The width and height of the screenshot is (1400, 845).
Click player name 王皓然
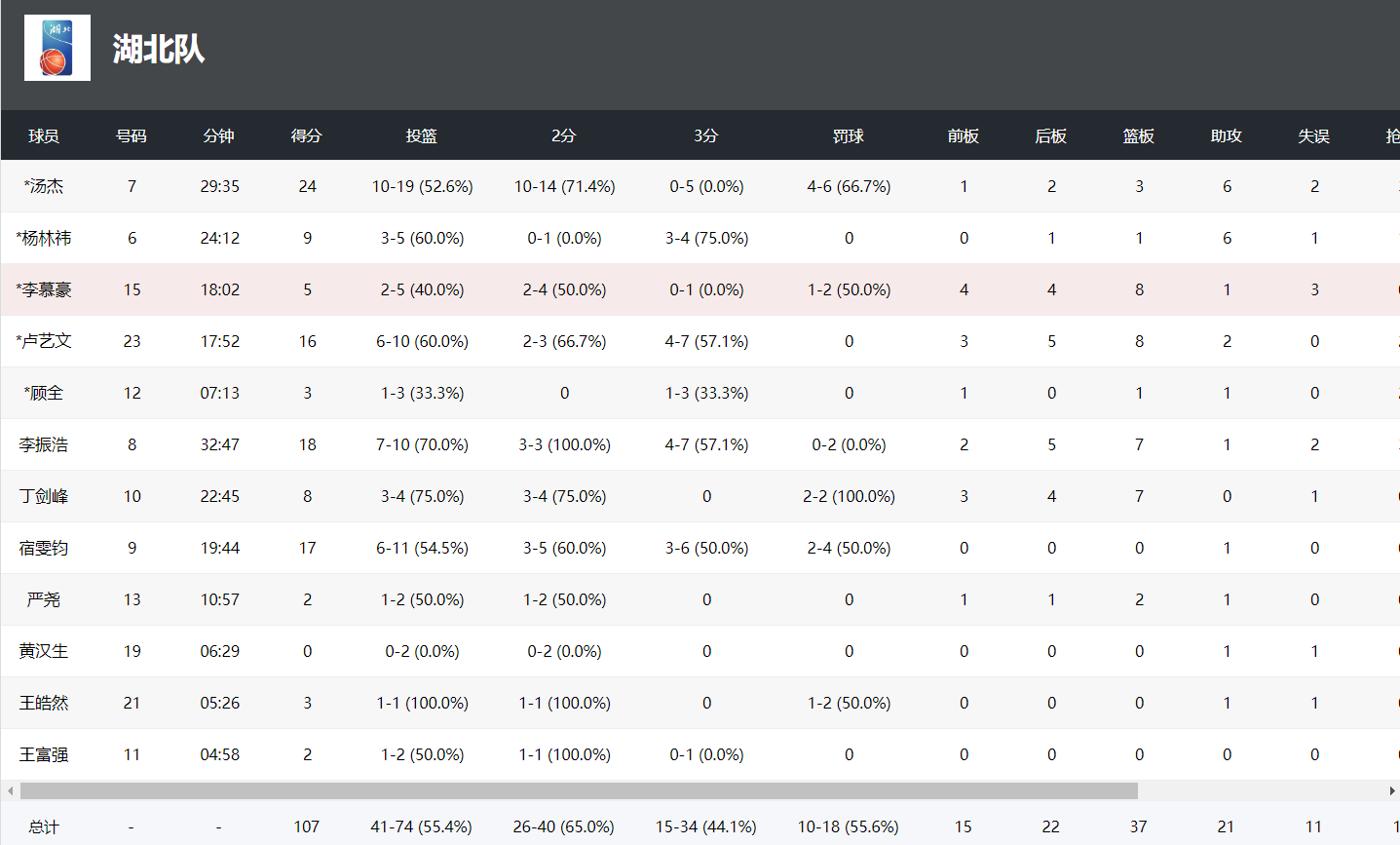coord(44,703)
